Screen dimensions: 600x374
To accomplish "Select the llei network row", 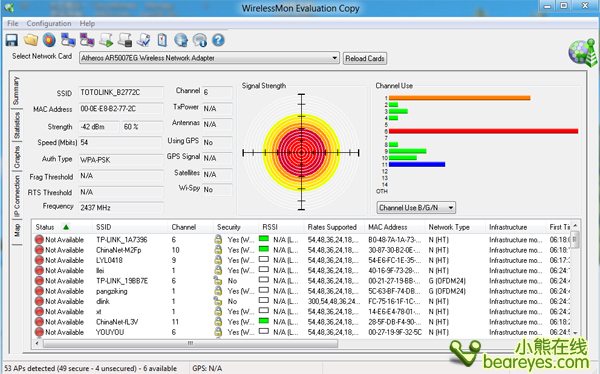I will coord(302,270).
